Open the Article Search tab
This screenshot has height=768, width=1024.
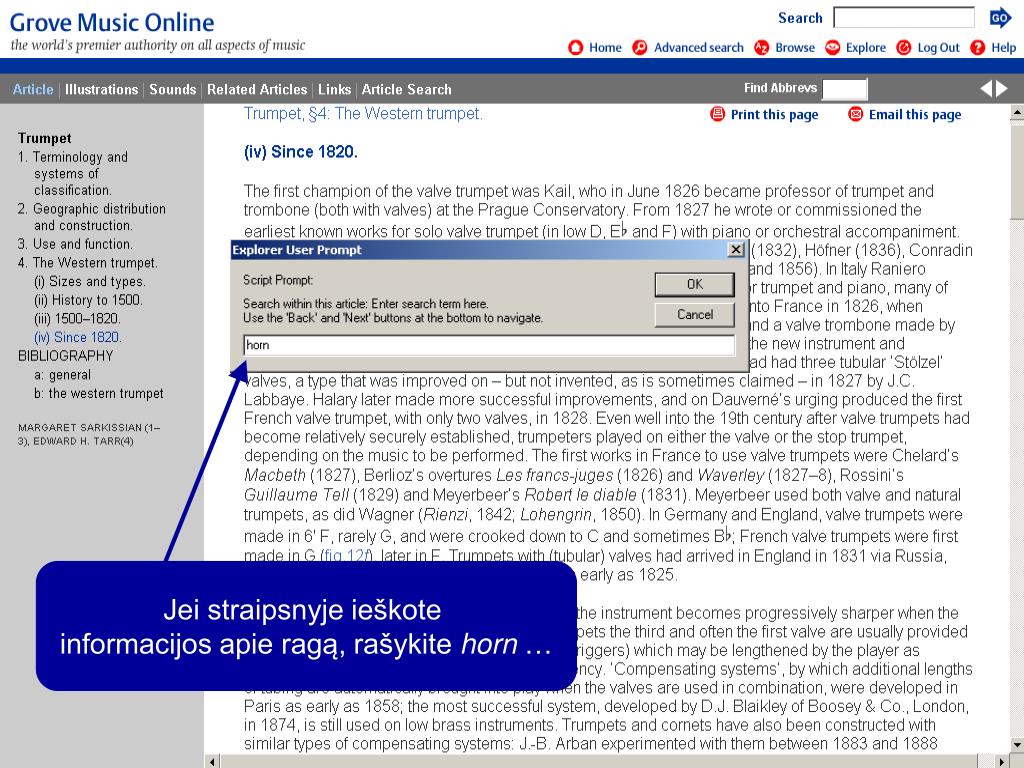(x=406, y=89)
